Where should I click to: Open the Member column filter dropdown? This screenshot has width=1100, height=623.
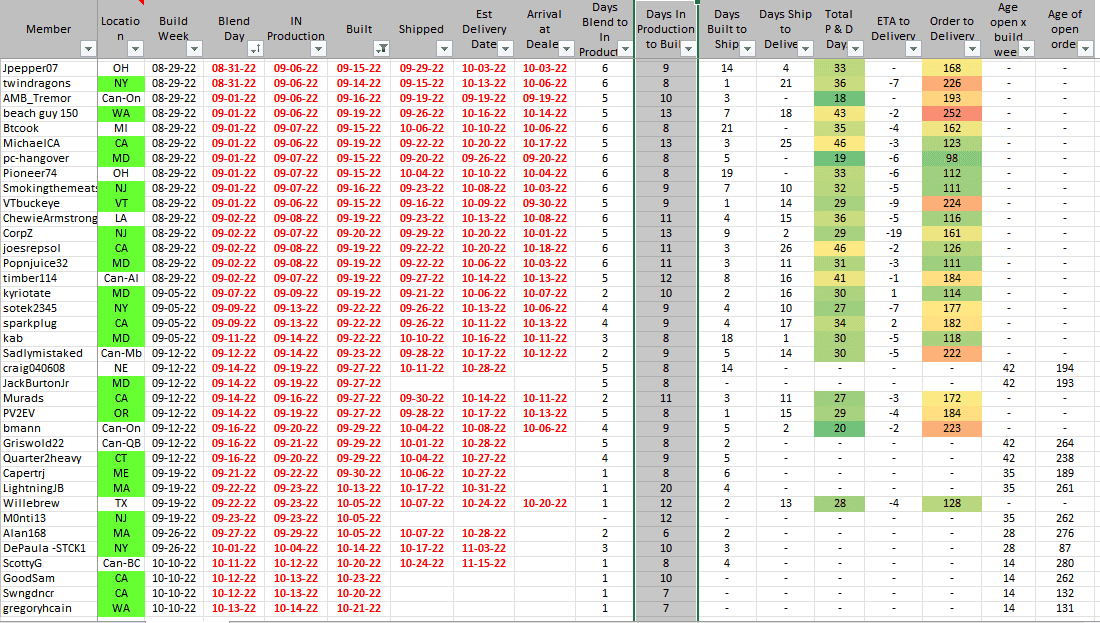coord(87,49)
